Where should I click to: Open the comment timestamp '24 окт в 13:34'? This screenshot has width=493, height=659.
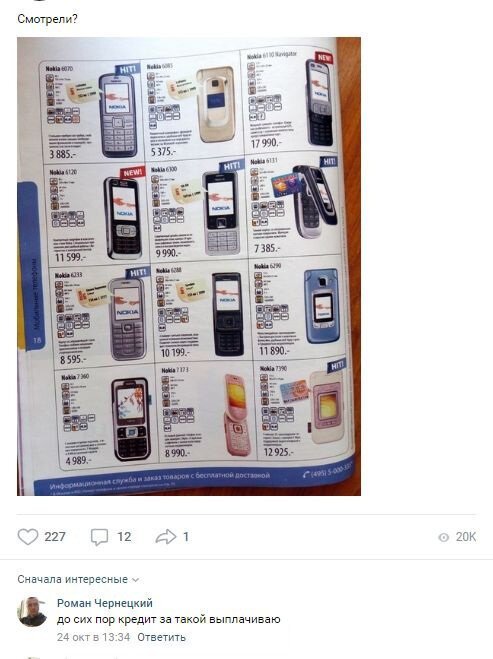point(93,637)
